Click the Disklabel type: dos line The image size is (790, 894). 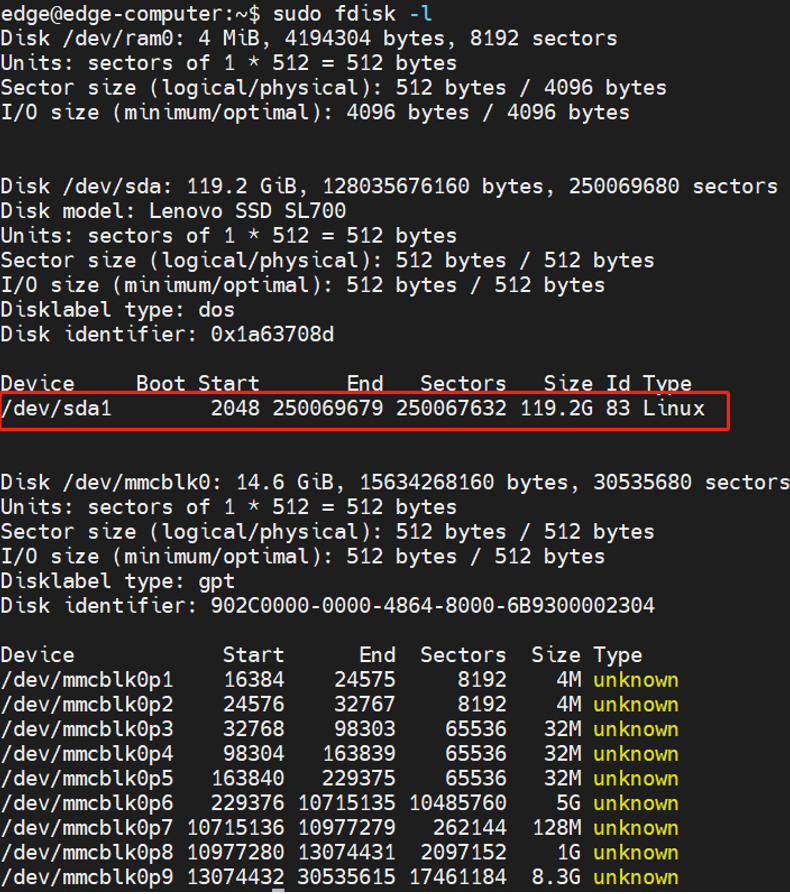pyautogui.click(x=117, y=310)
